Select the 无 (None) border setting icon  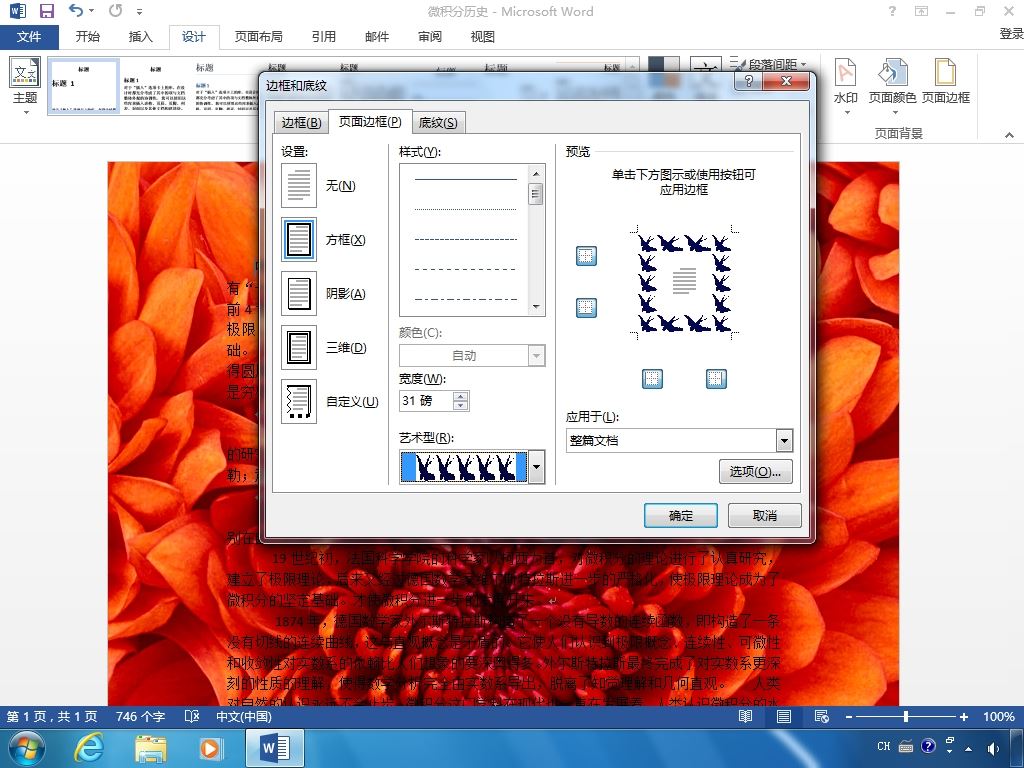[299, 185]
